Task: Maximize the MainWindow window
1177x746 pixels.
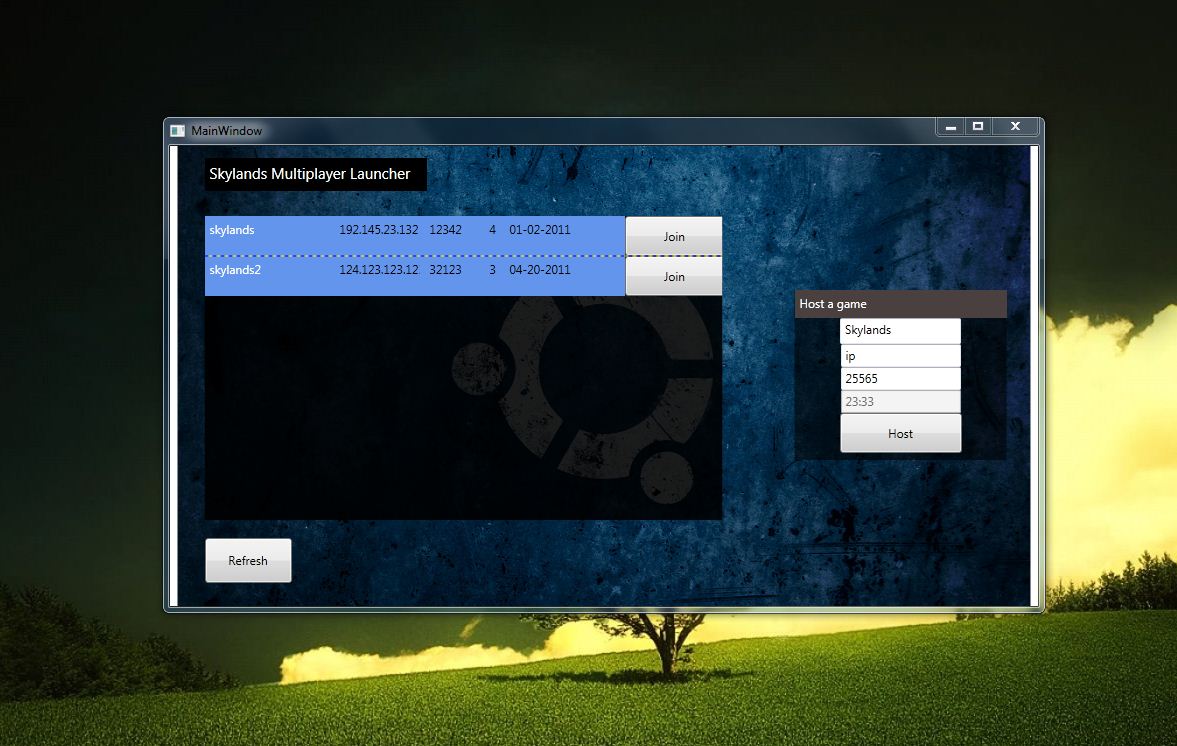Action: [978, 127]
